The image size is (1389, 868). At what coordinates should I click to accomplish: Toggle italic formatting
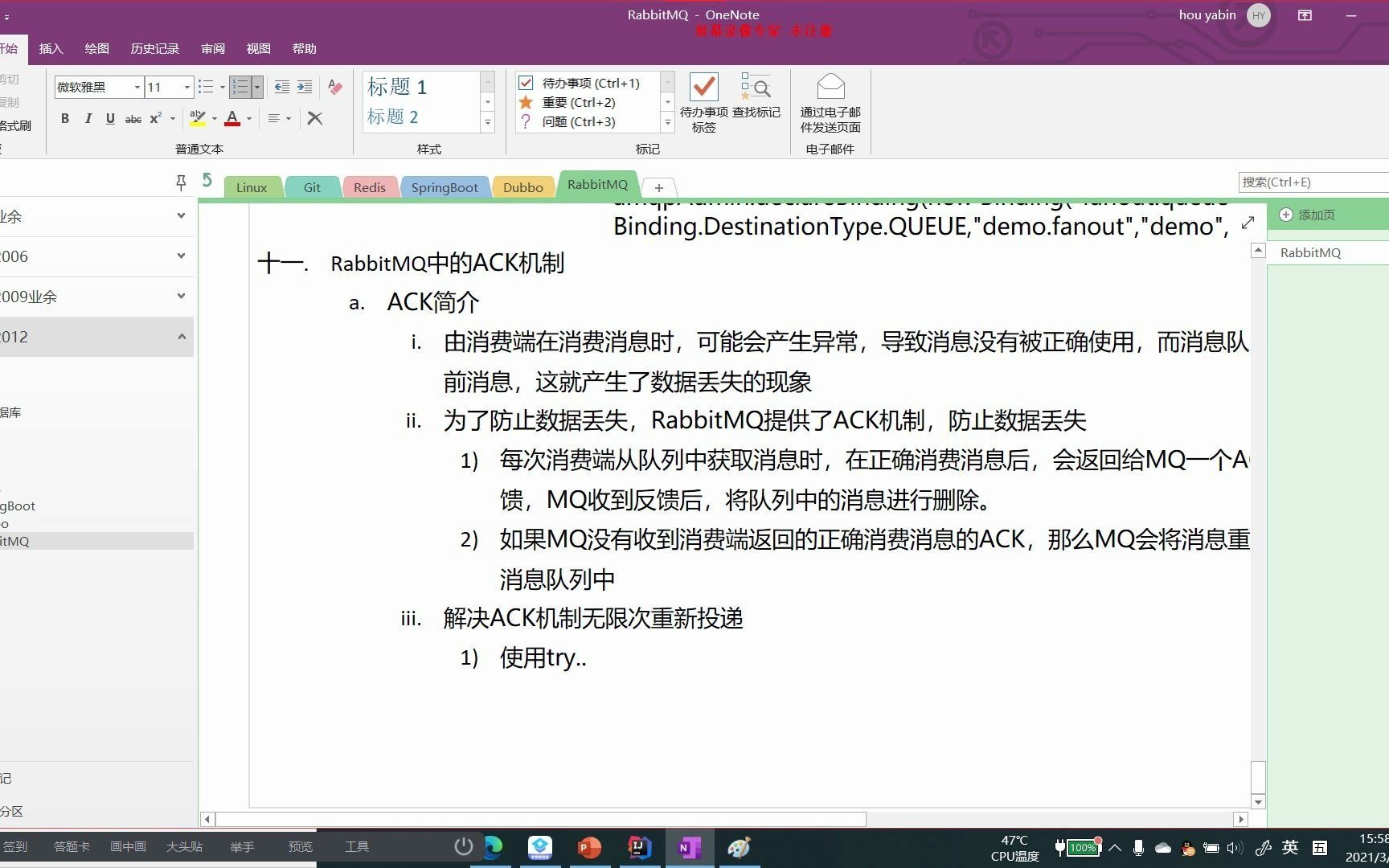(x=88, y=118)
